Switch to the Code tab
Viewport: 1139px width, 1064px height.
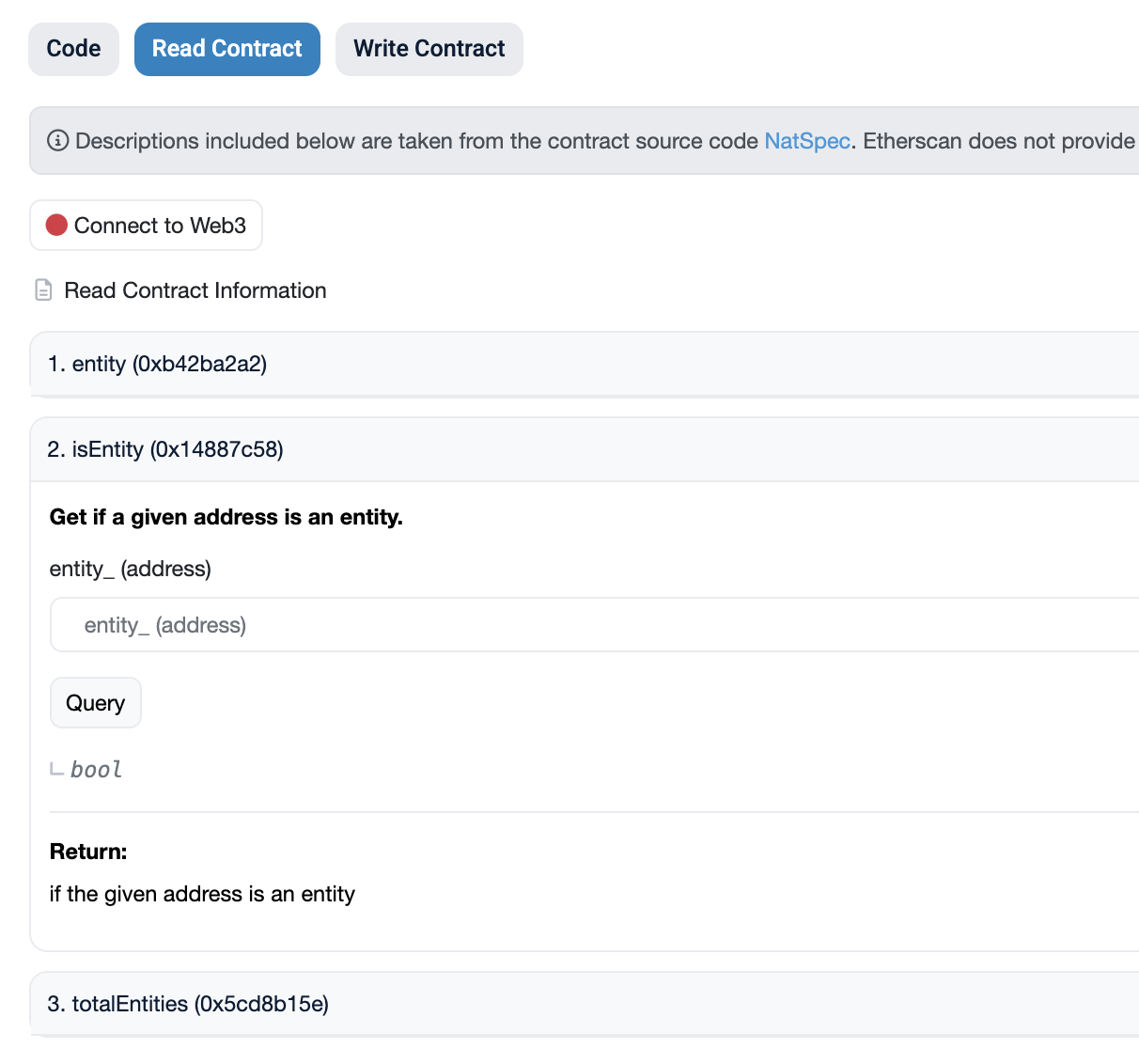[x=73, y=49]
